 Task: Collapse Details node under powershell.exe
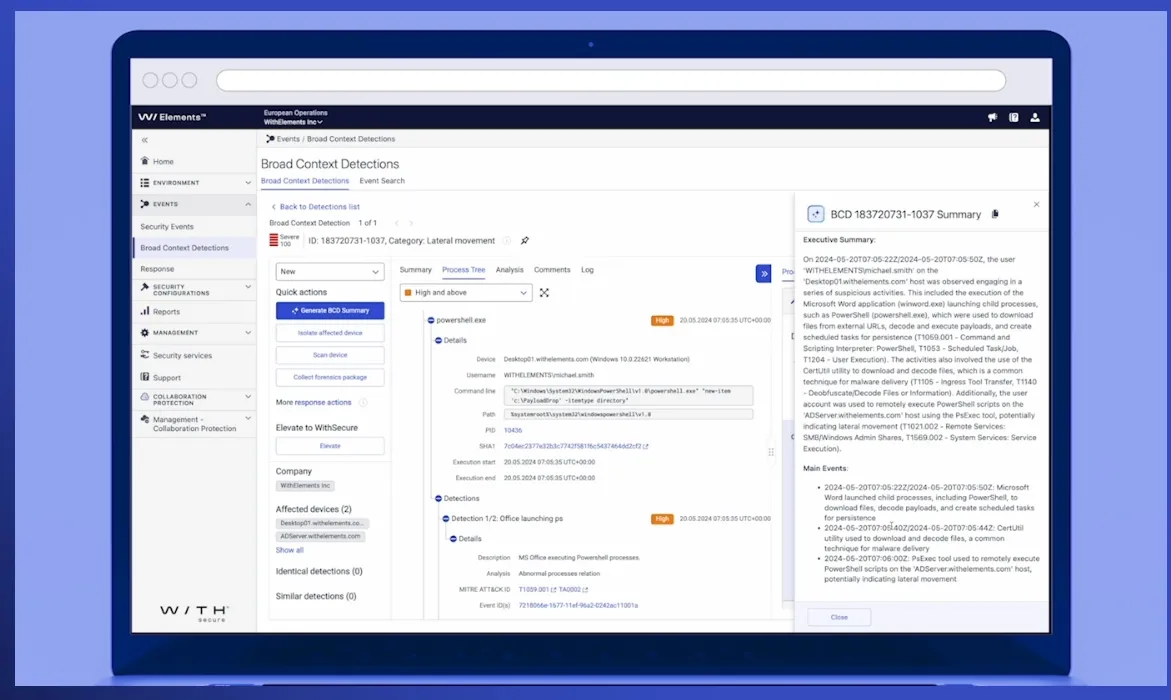pyautogui.click(x=438, y=341)
